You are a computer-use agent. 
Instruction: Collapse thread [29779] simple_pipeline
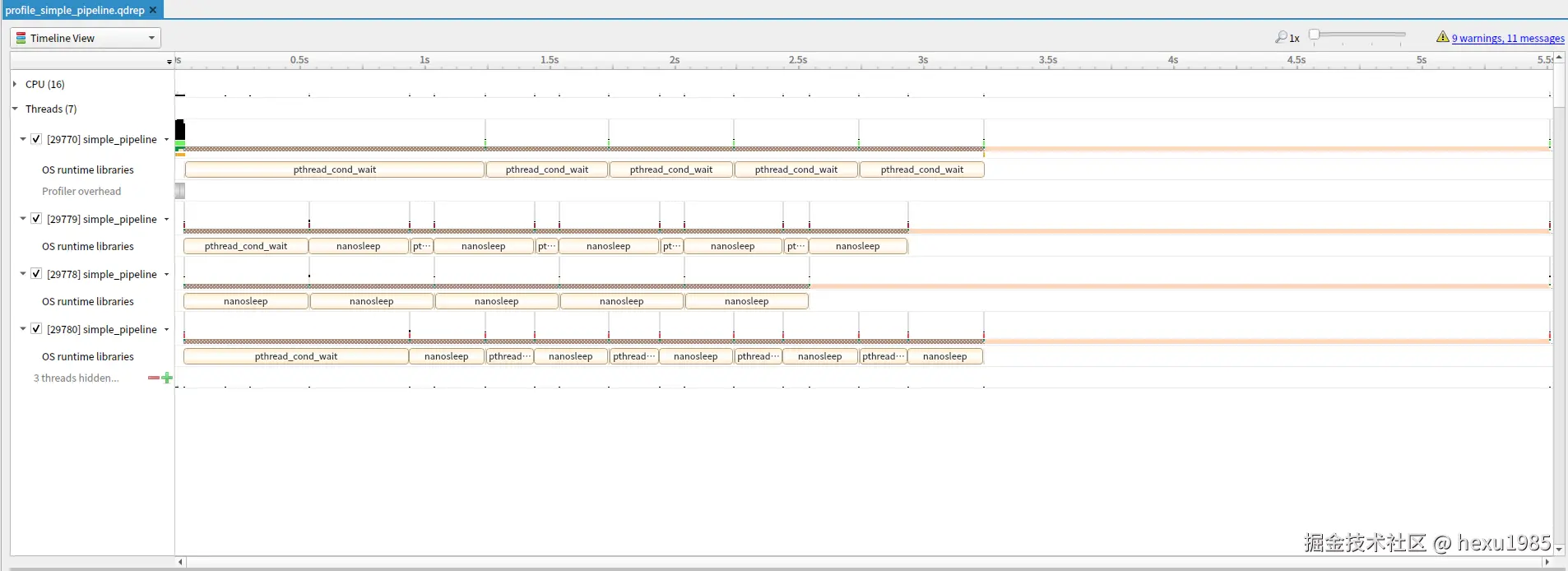pyautogui.click(x=23, y=219)
